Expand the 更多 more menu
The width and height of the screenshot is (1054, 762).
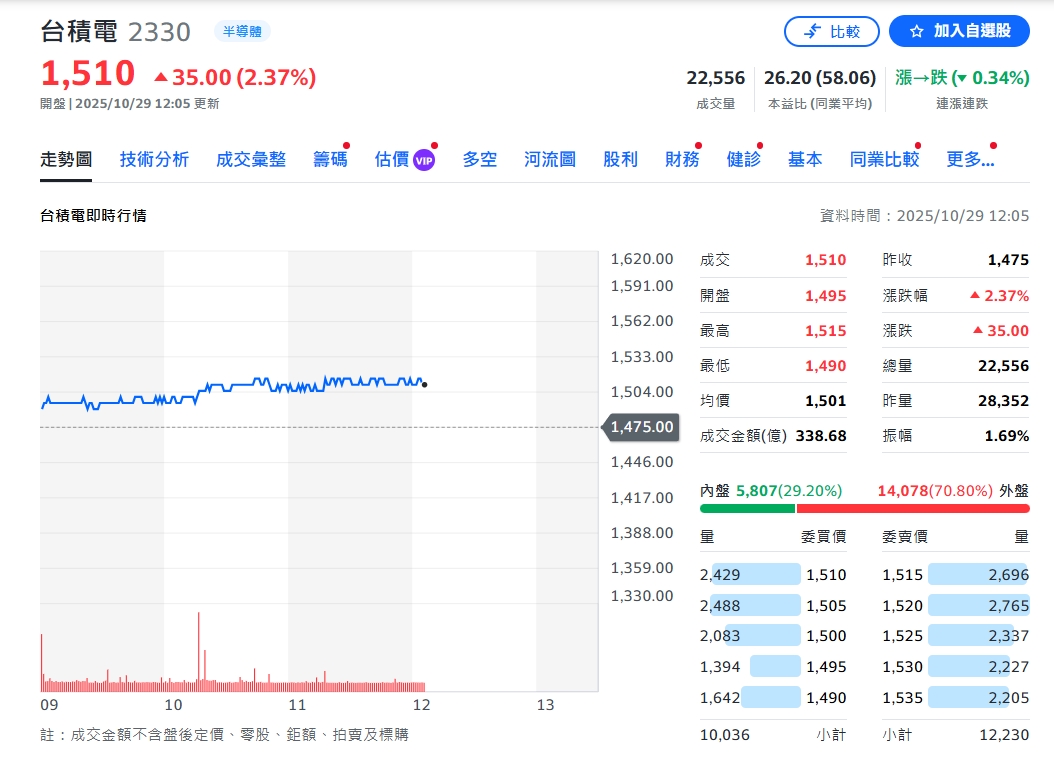pos(970,159)
